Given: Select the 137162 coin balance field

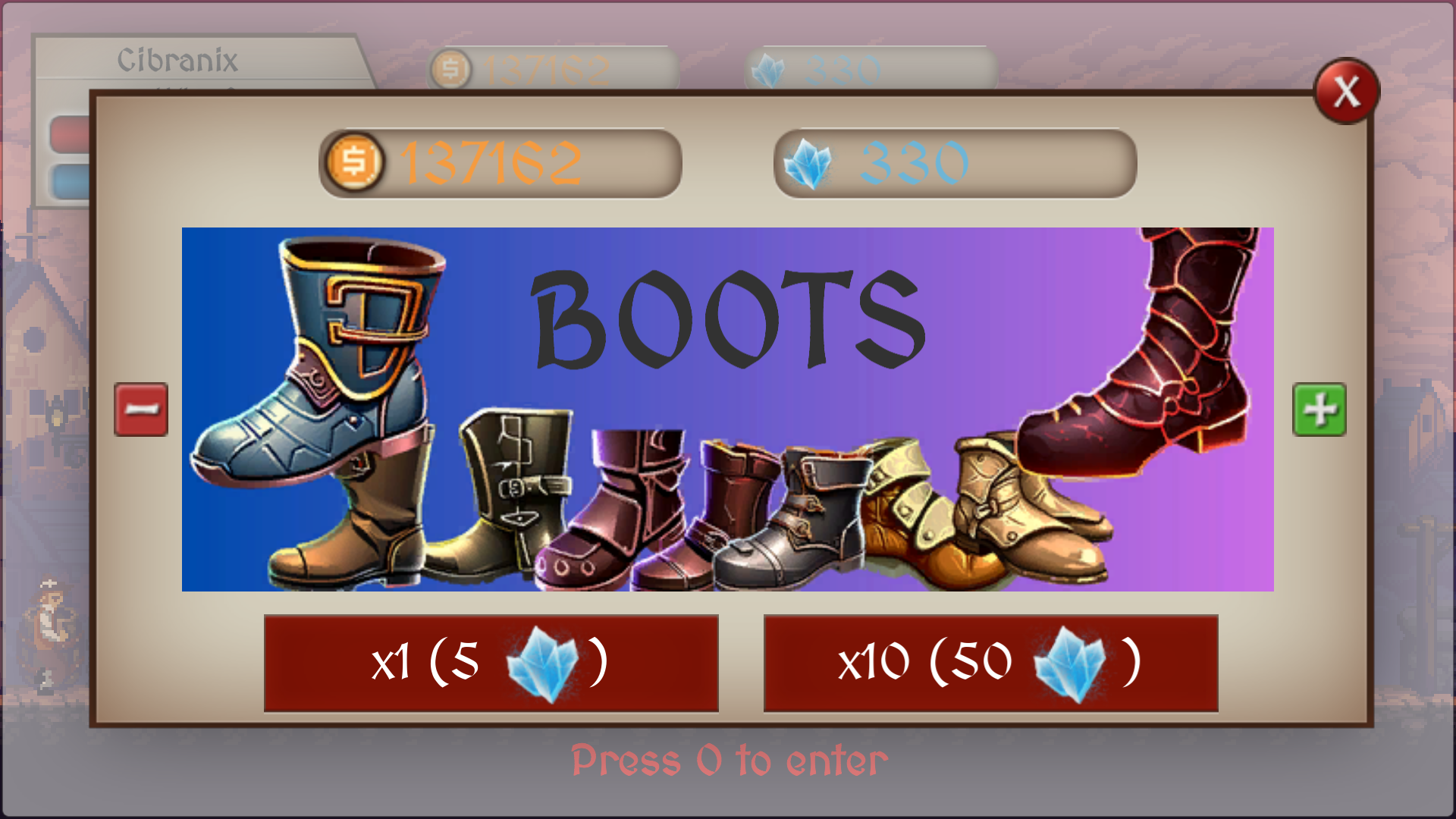Looking at the screenshot, I should pyautogui.click(x=500, y=163).
